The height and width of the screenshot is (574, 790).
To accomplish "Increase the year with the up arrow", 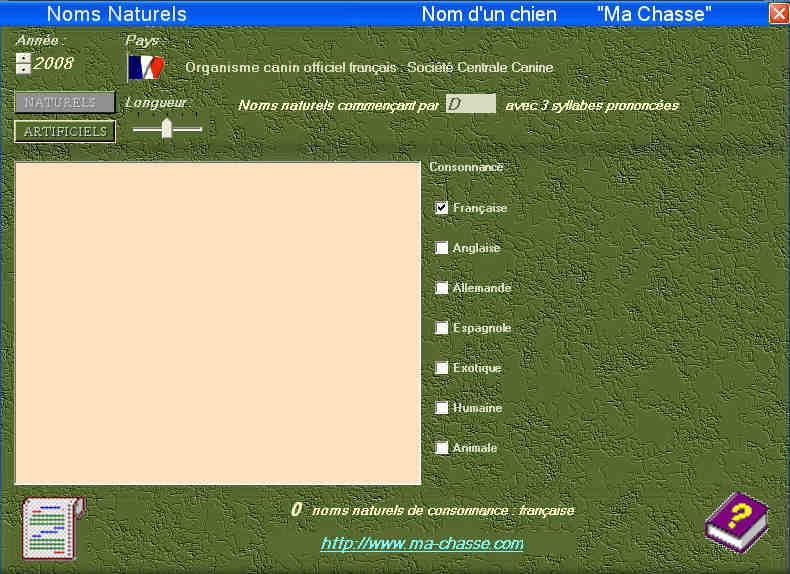I will 23,58.
